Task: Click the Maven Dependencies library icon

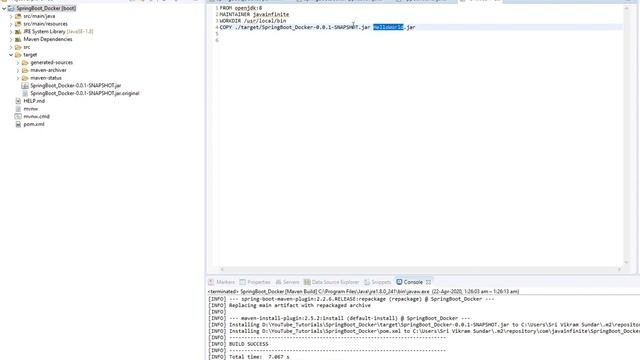Action: (x=18, y=40)
